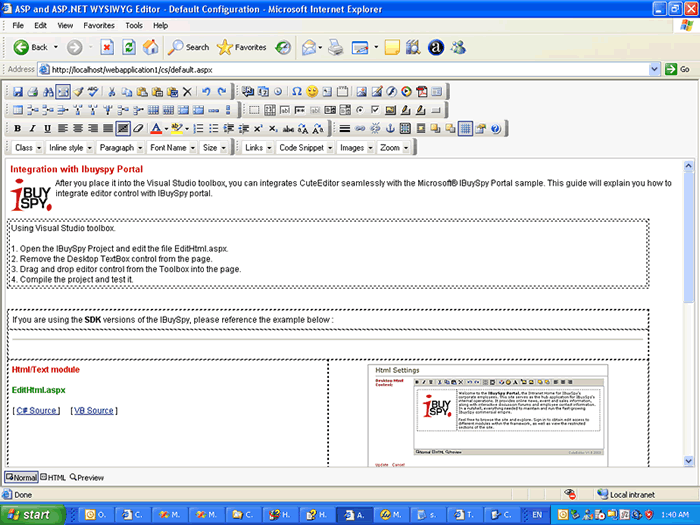The height and width of the screenshot is (525, 700).
Task: Open the Font Name dropdown
Action: click(172, 148)
